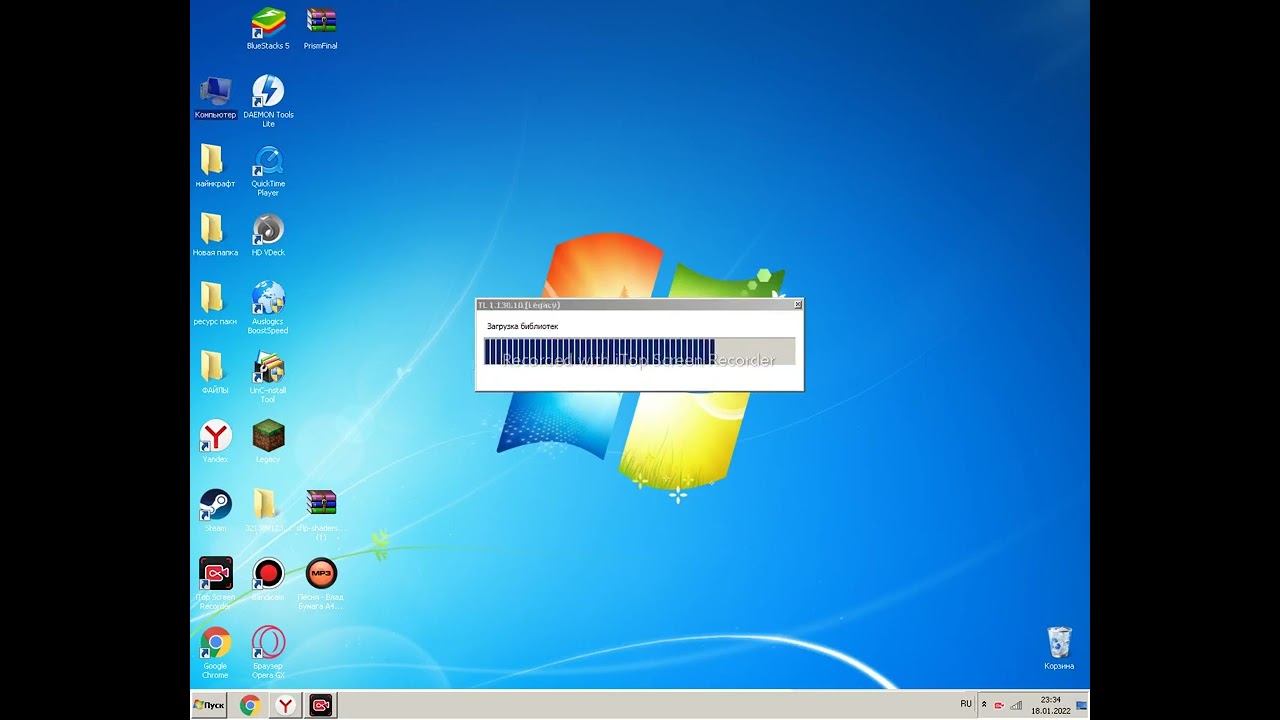Image resolution: width=1280 pixels, height=720 pixels.
Task: Click the Пуск start button
Action: [209, 705]
